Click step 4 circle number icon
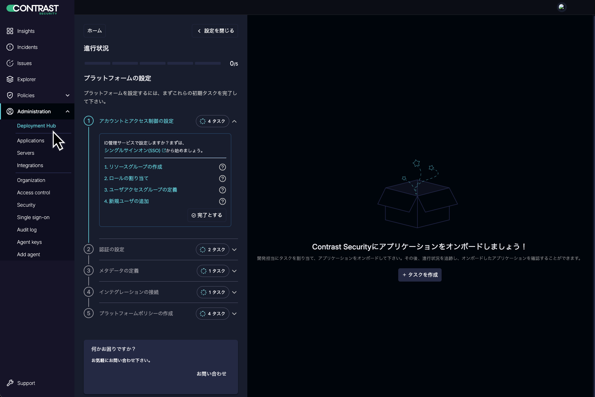 [88, 292]
